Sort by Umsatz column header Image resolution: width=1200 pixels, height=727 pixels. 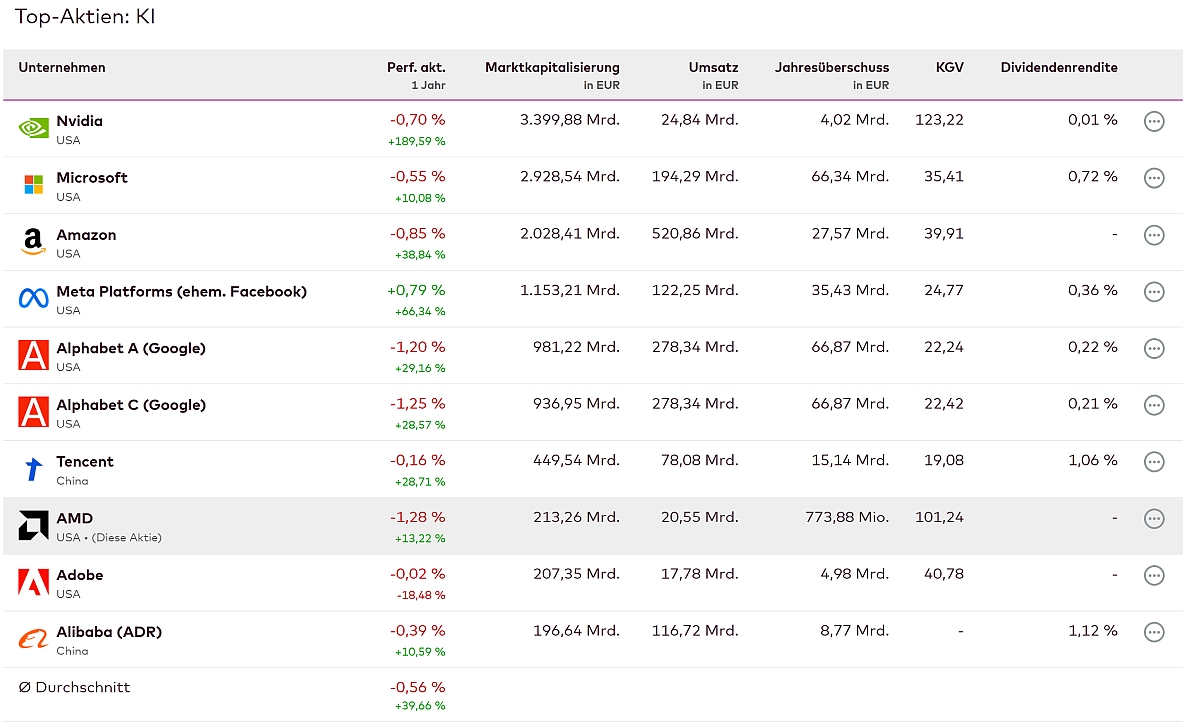coord(713,68)
